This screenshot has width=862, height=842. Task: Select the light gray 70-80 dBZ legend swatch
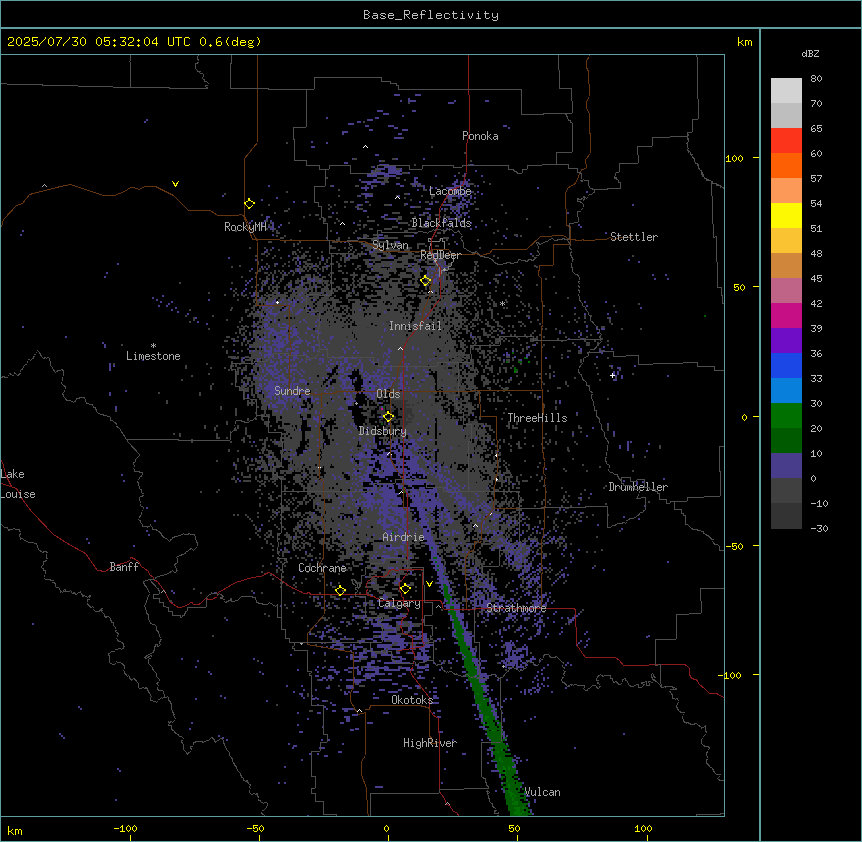[786, 91]
